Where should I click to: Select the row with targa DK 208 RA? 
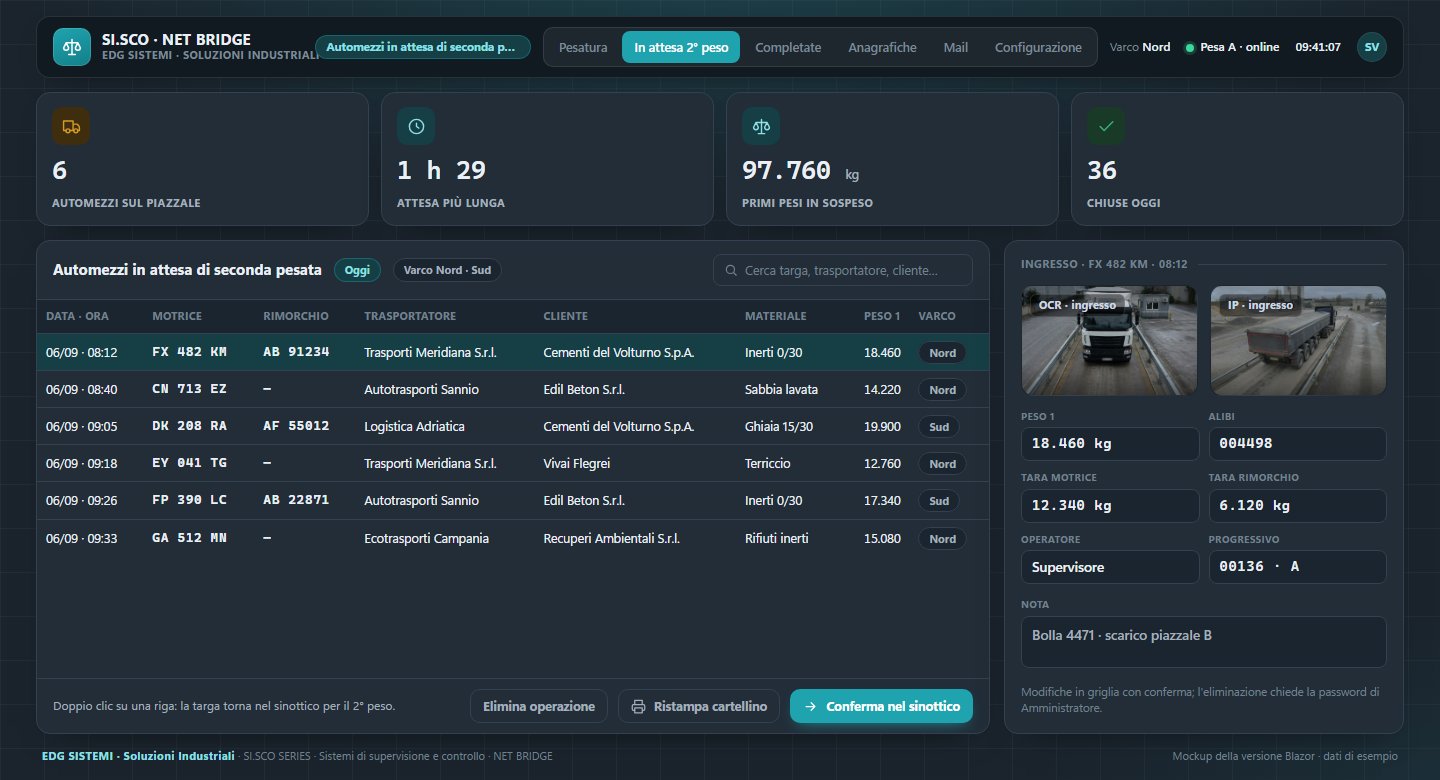tap(512, 426)
